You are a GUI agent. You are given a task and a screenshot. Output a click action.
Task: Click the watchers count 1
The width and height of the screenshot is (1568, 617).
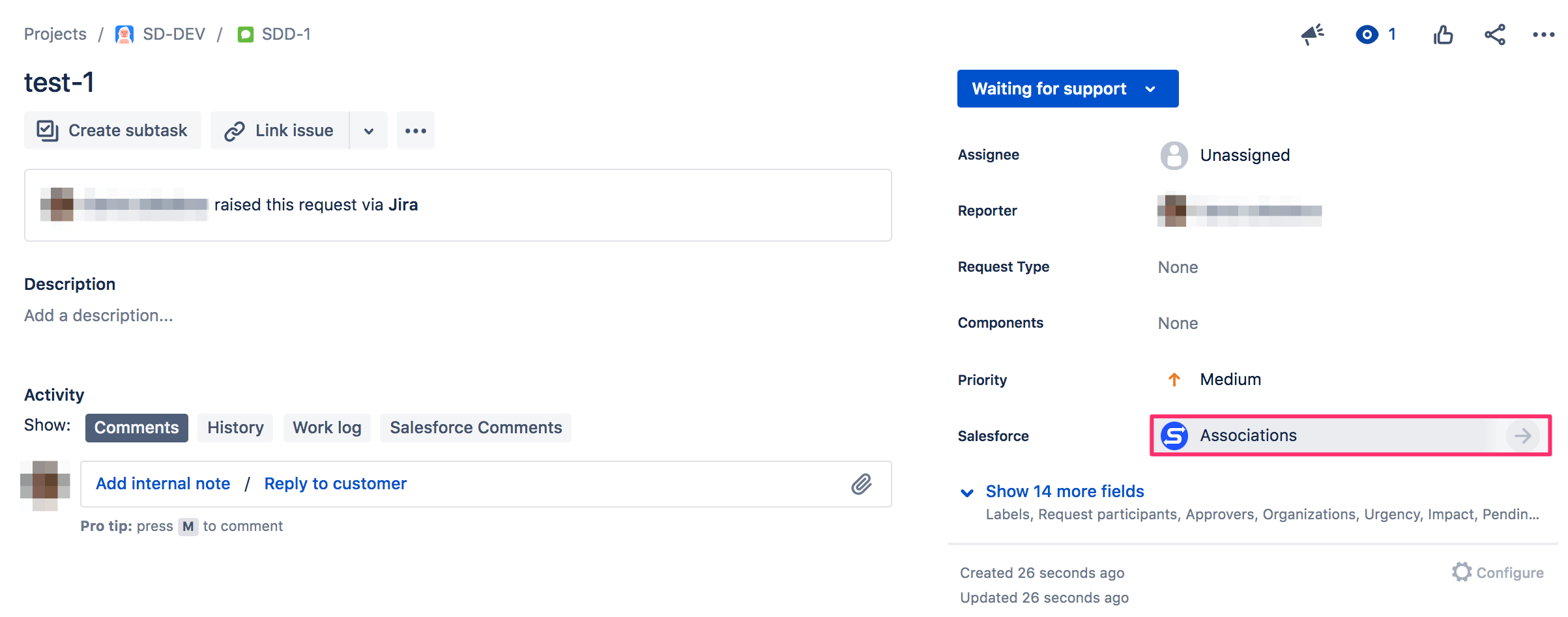[x=1392, y=35]
